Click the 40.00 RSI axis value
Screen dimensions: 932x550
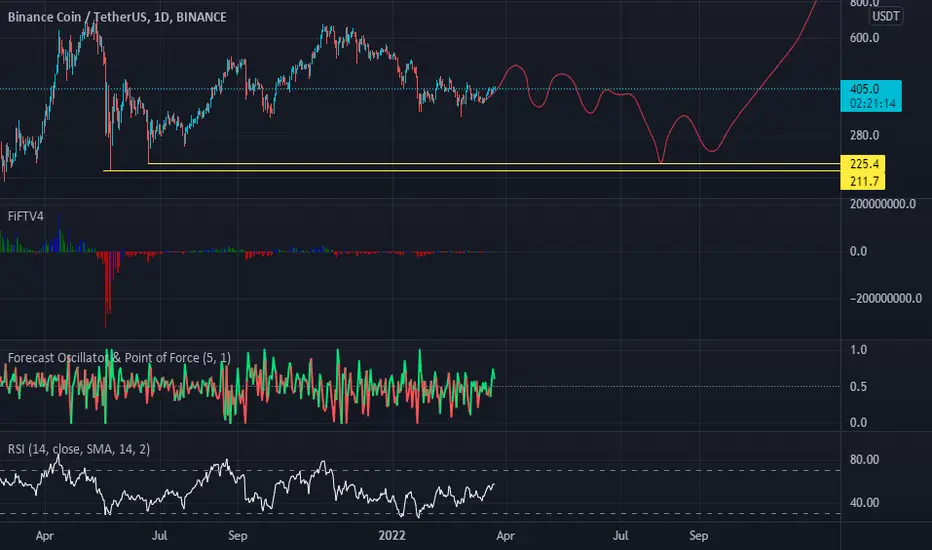(x=864, y=502)
